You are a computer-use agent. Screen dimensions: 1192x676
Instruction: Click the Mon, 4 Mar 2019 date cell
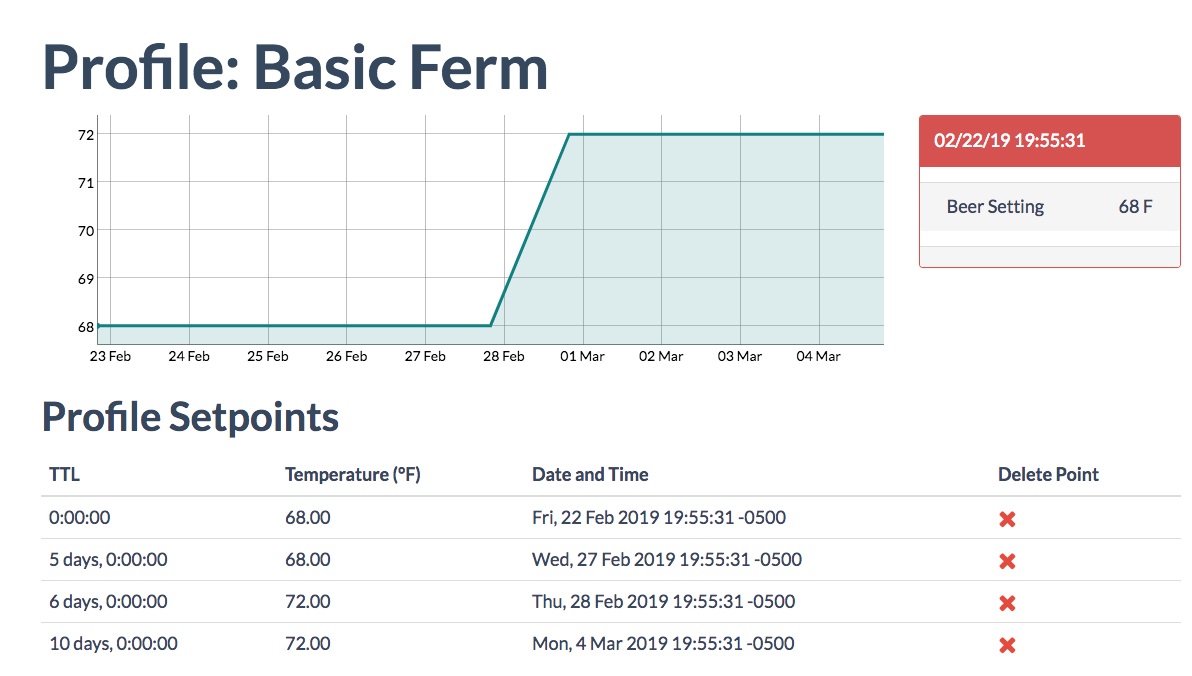[x=664, y=643]
